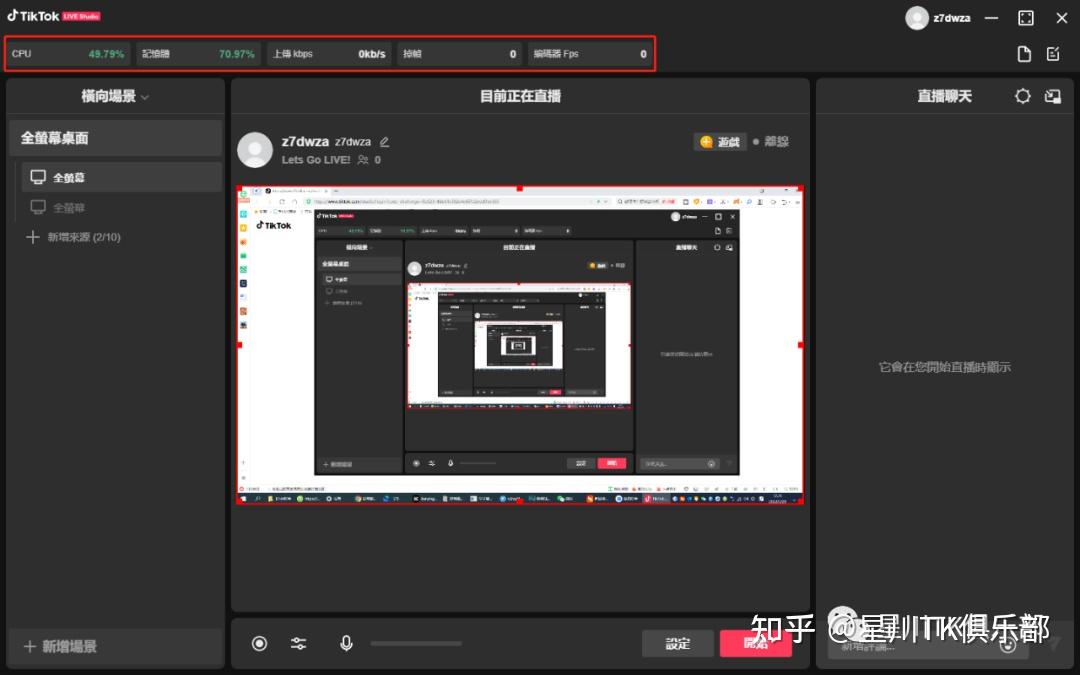Image resolution: width=1080 pixels, height=675 pixels.
Task: Click the record circle icon
Action: pos(260,643)
